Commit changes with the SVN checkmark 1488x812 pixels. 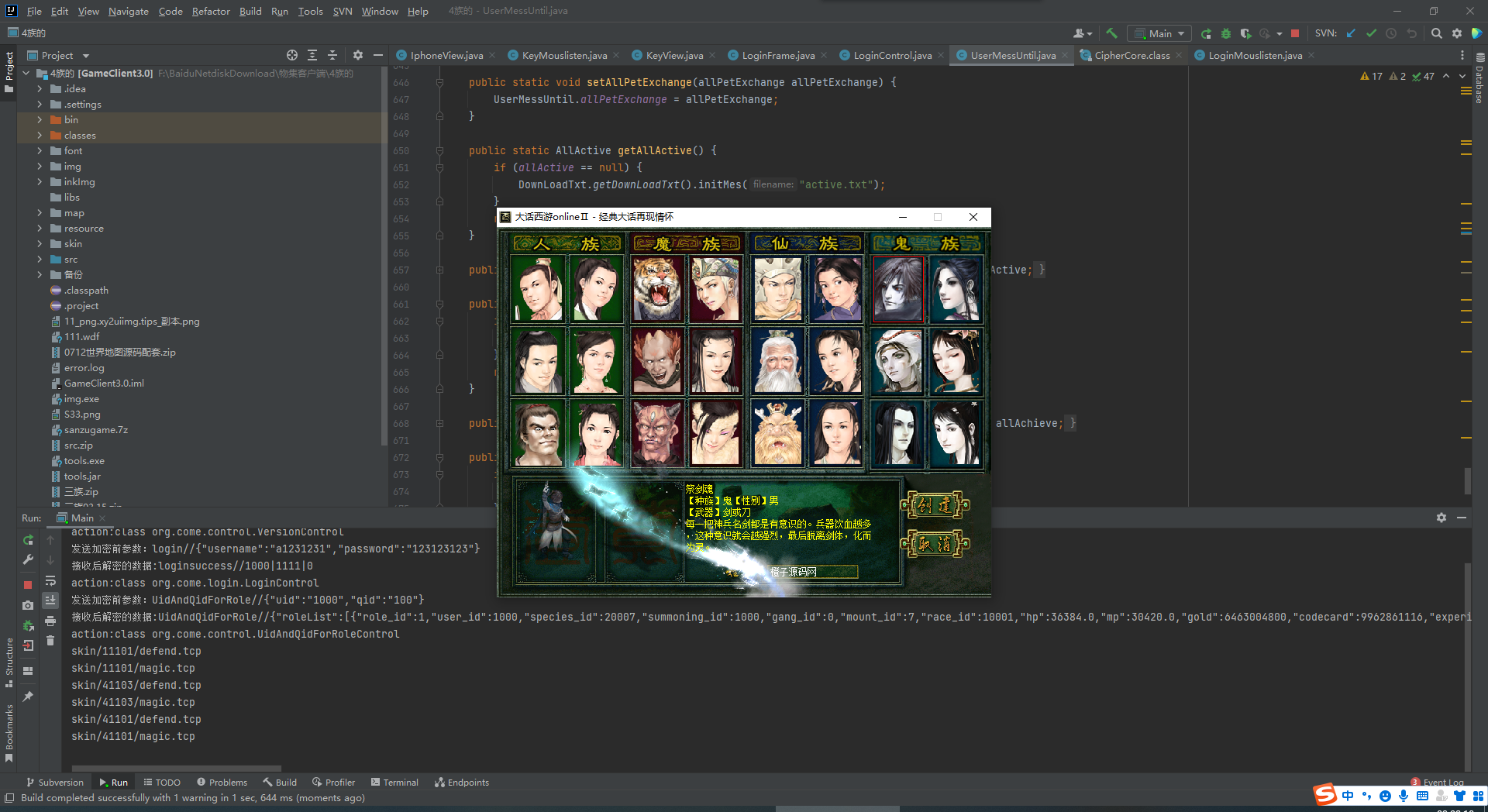1371,33
